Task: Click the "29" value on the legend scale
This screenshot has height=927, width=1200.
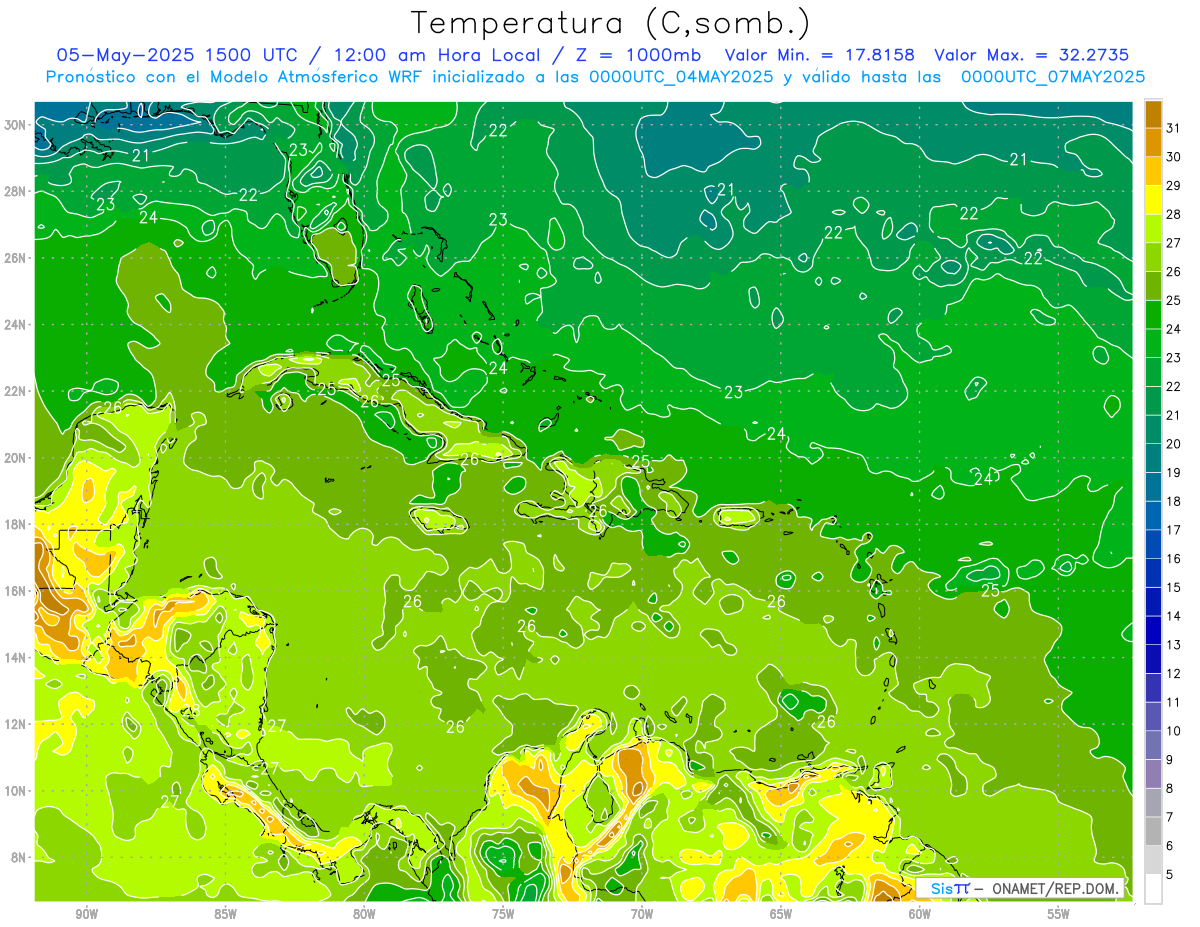Action: coord(1173,186)
